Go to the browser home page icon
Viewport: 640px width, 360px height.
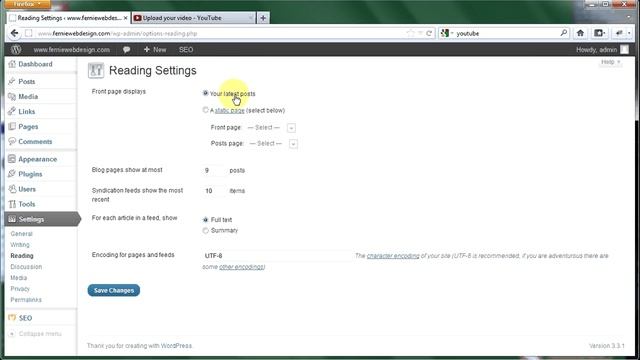coord(580,33)
